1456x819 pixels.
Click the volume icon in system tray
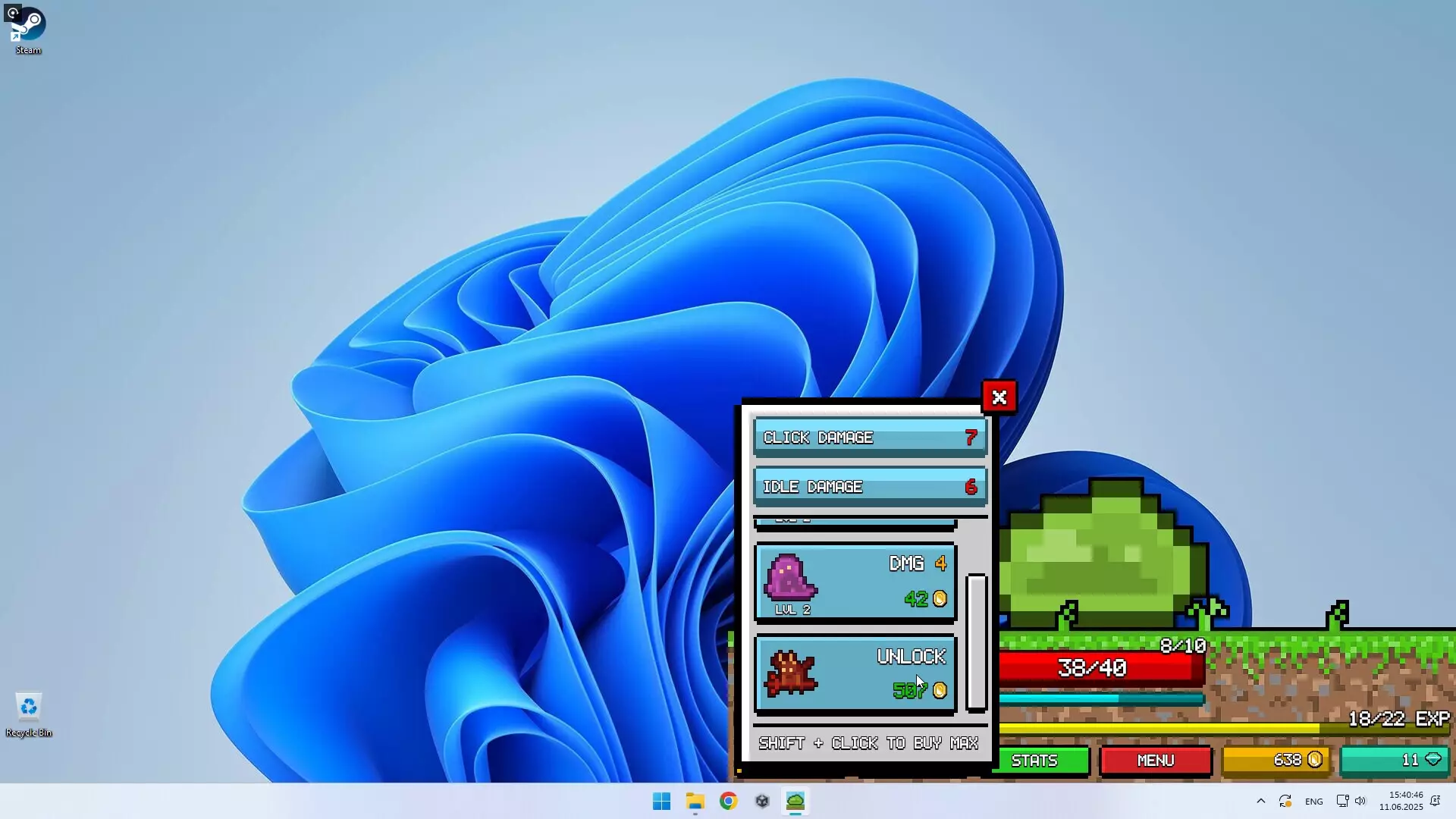click(x=1361, y=801)
